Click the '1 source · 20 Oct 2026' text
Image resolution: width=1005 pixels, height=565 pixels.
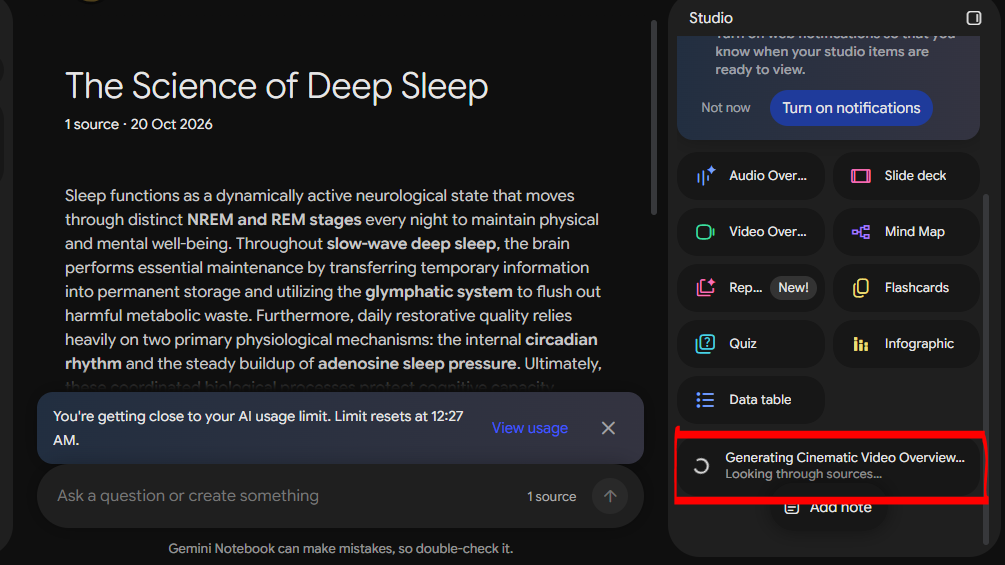(138, 124)
